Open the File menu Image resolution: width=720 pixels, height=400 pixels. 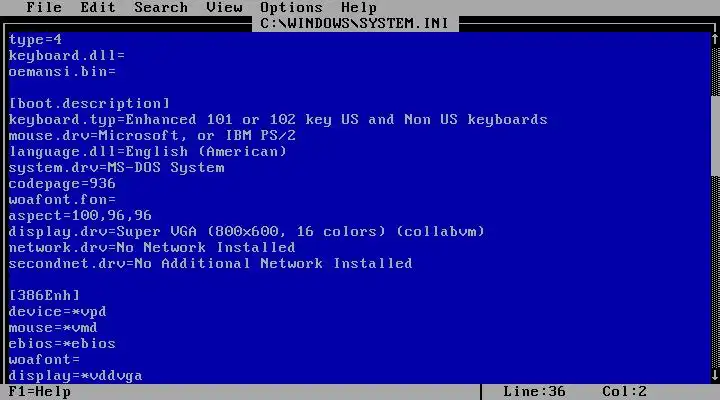[x=44, y=7]
